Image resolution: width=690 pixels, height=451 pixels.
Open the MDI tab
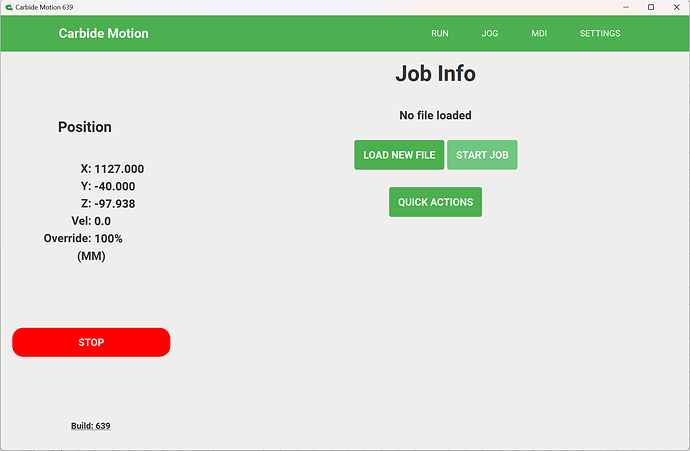(x=539, y=33)
